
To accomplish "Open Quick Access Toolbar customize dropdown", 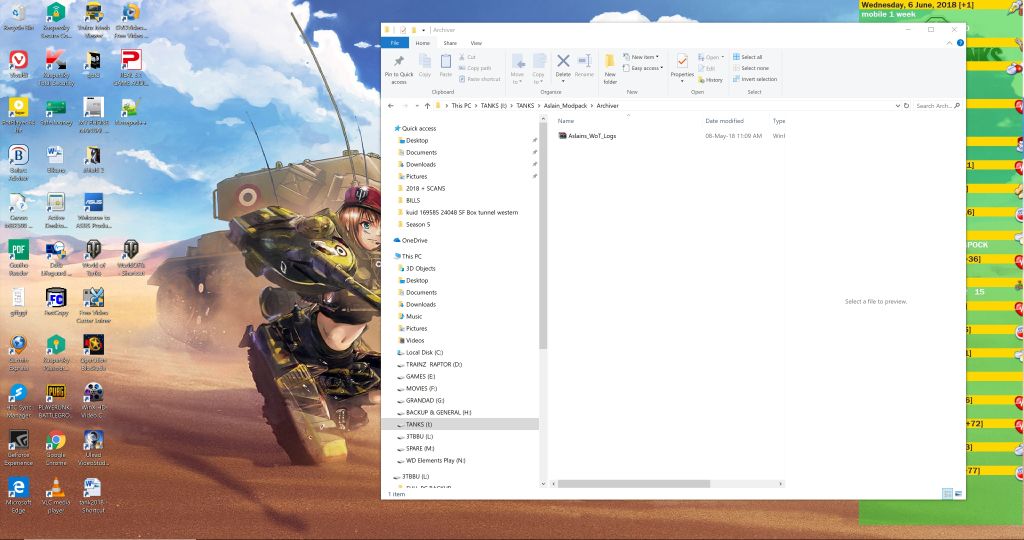I will (423, 30).
